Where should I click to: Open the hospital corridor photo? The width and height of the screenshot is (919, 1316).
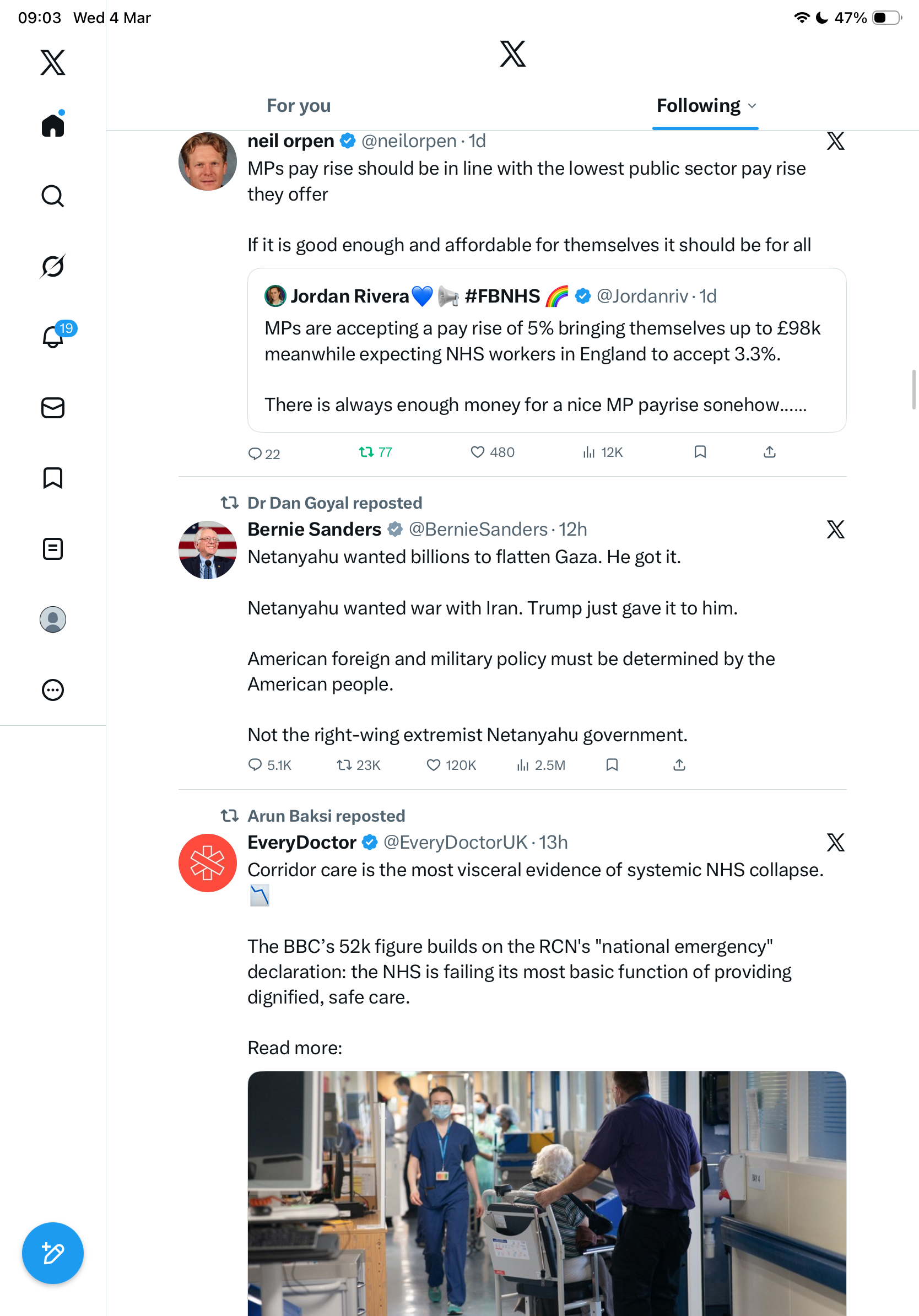pyautogui.click(x=547, y=1193)
